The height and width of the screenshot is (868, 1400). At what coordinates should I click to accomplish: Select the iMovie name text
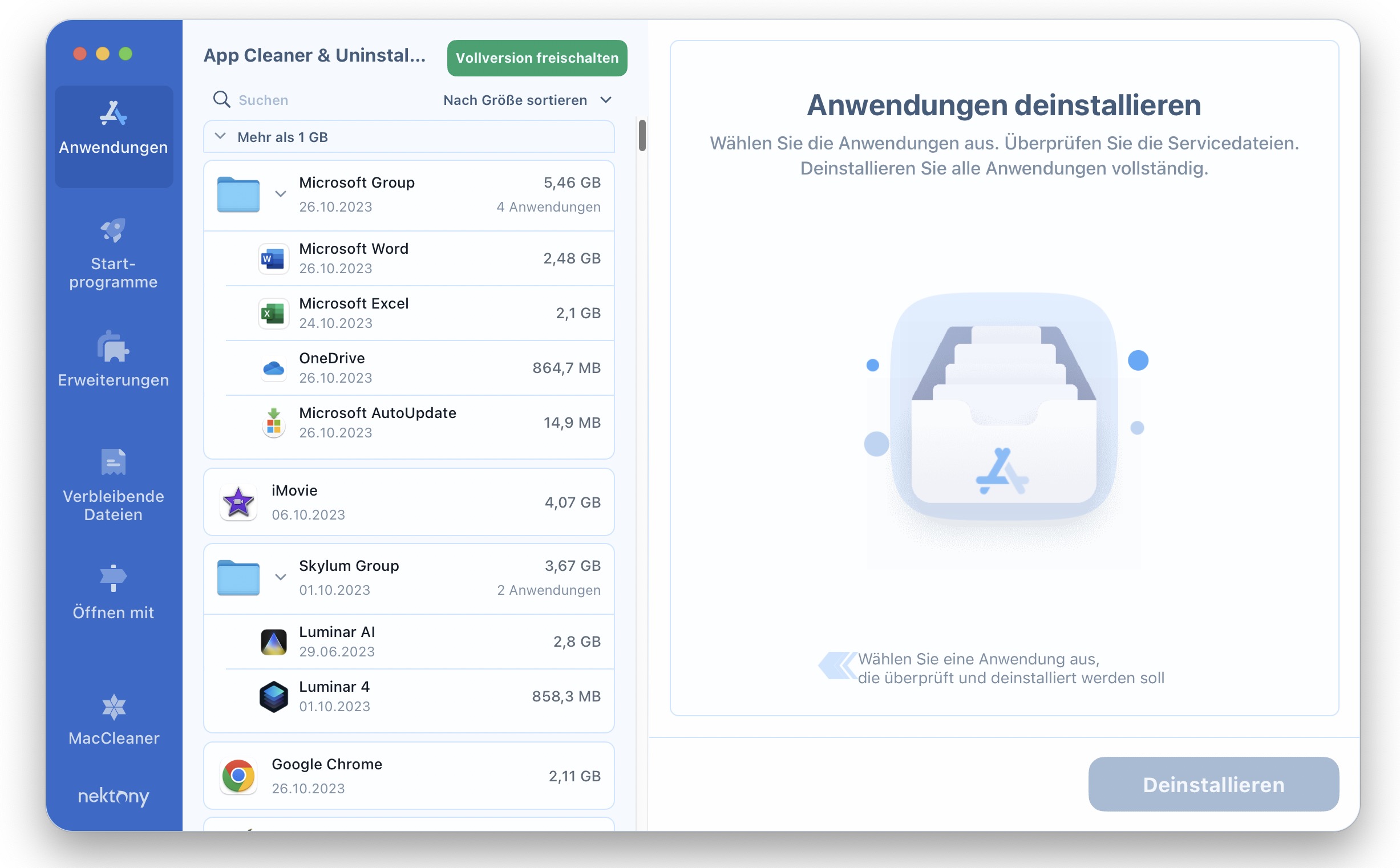tap(294, 490)
